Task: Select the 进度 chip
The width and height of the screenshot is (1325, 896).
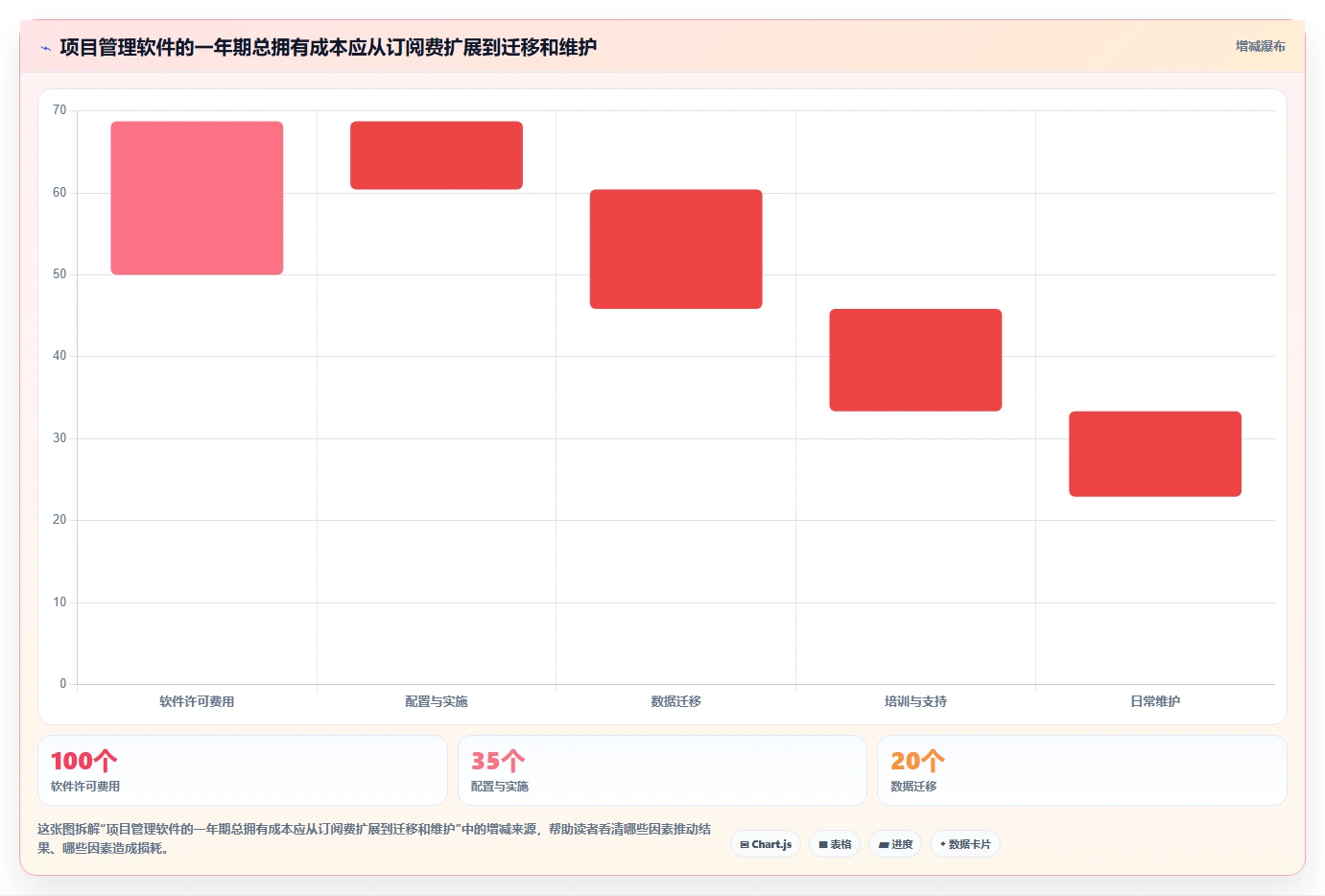Action: click(x=895, y=844)
